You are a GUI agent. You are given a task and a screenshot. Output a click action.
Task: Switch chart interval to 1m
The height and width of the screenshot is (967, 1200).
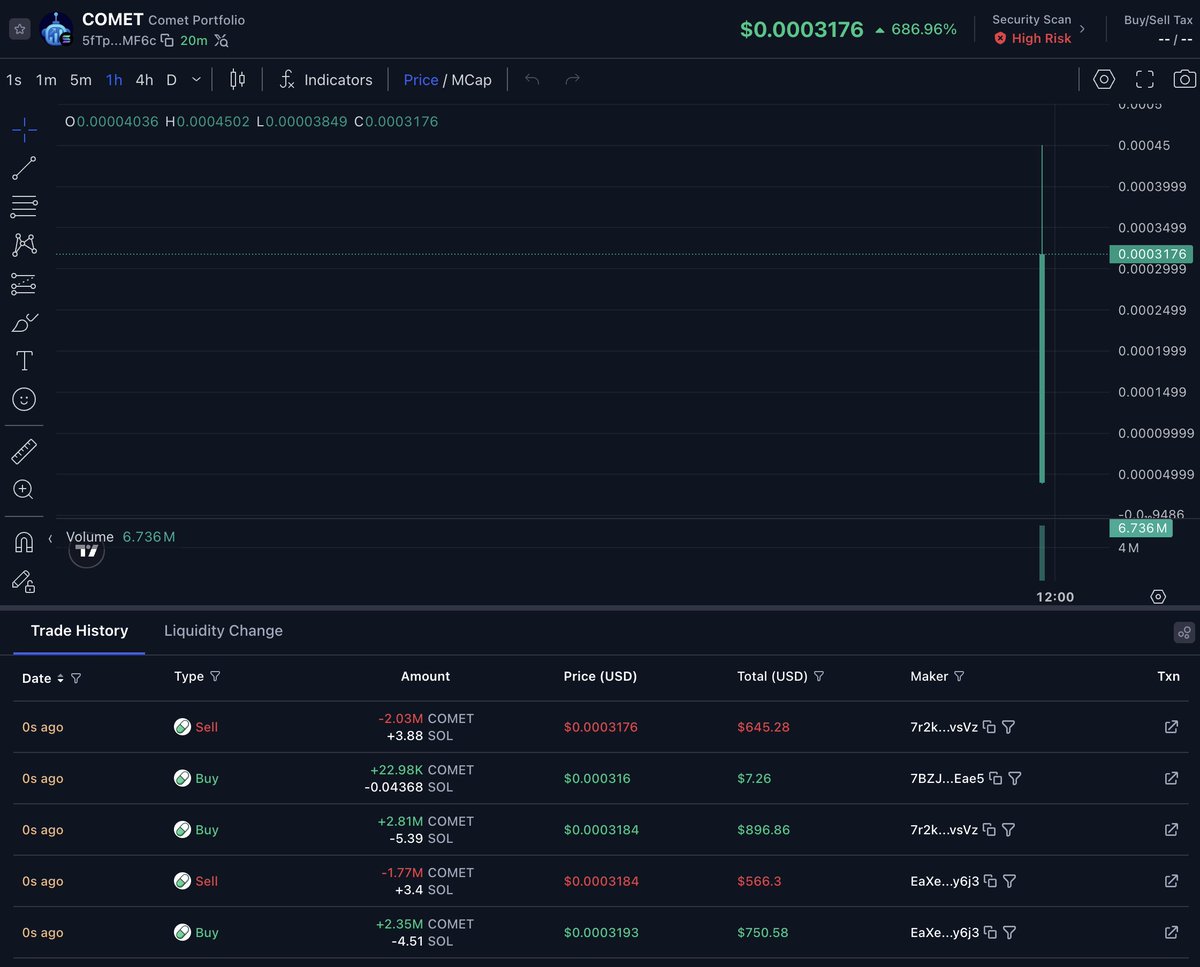(46, 80)
